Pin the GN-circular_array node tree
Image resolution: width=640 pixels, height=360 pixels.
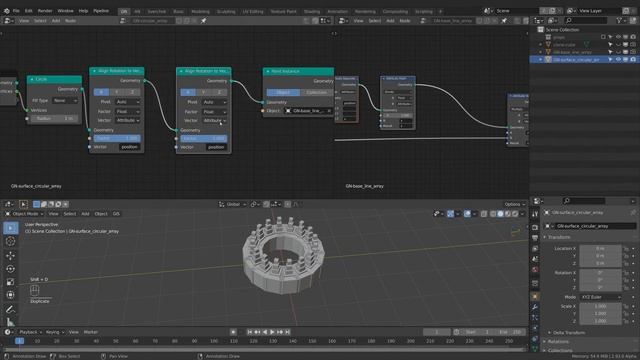pyautogui.click(x=203, y=20)
